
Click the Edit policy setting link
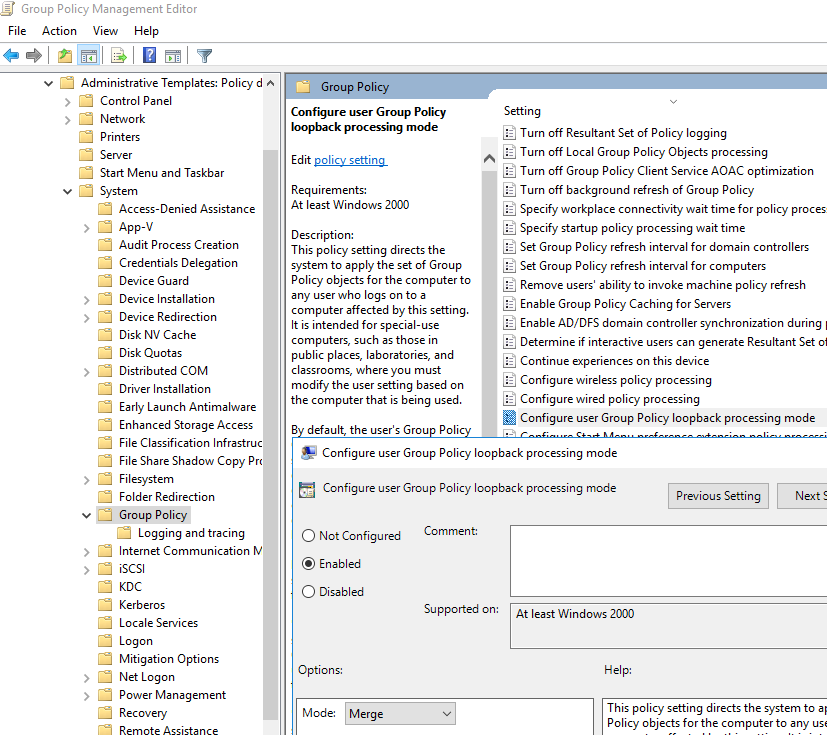tap(349, 160)
